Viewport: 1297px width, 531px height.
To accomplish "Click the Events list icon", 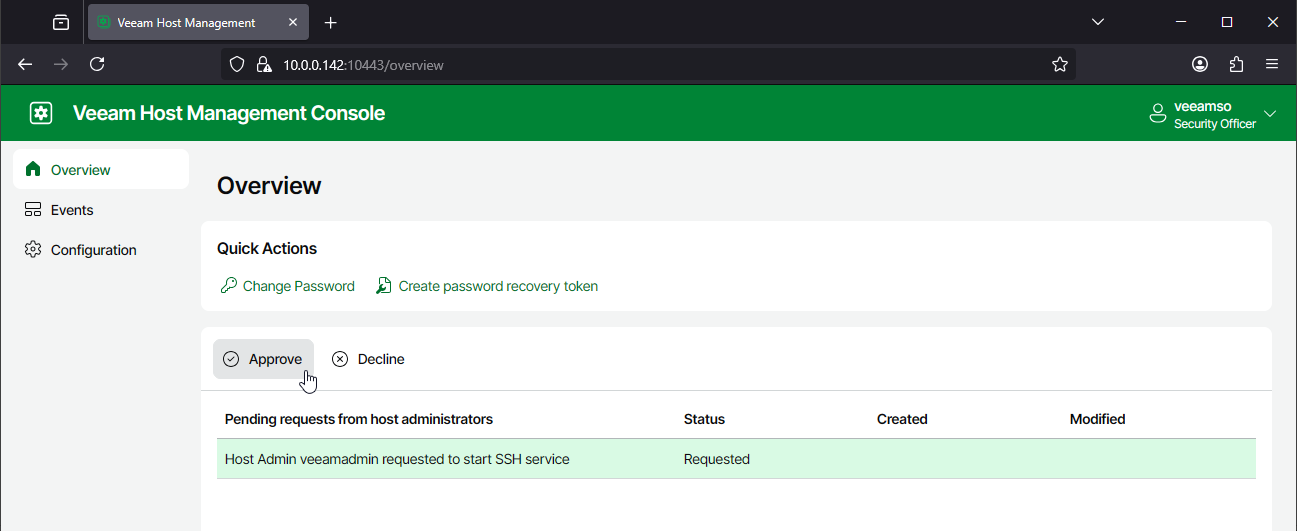I will (33, 210).
